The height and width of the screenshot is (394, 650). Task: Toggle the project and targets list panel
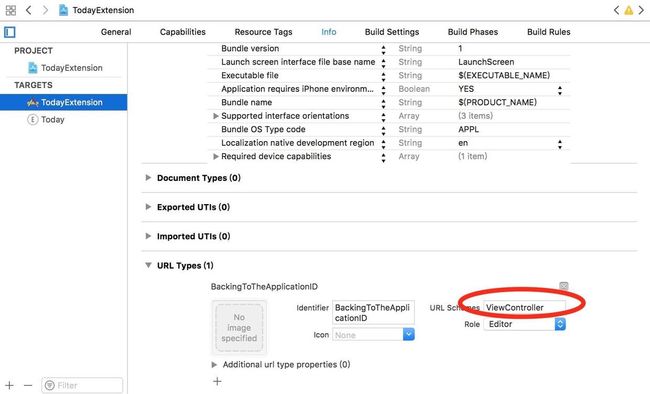pyautogui.click(x=10, y=32)
